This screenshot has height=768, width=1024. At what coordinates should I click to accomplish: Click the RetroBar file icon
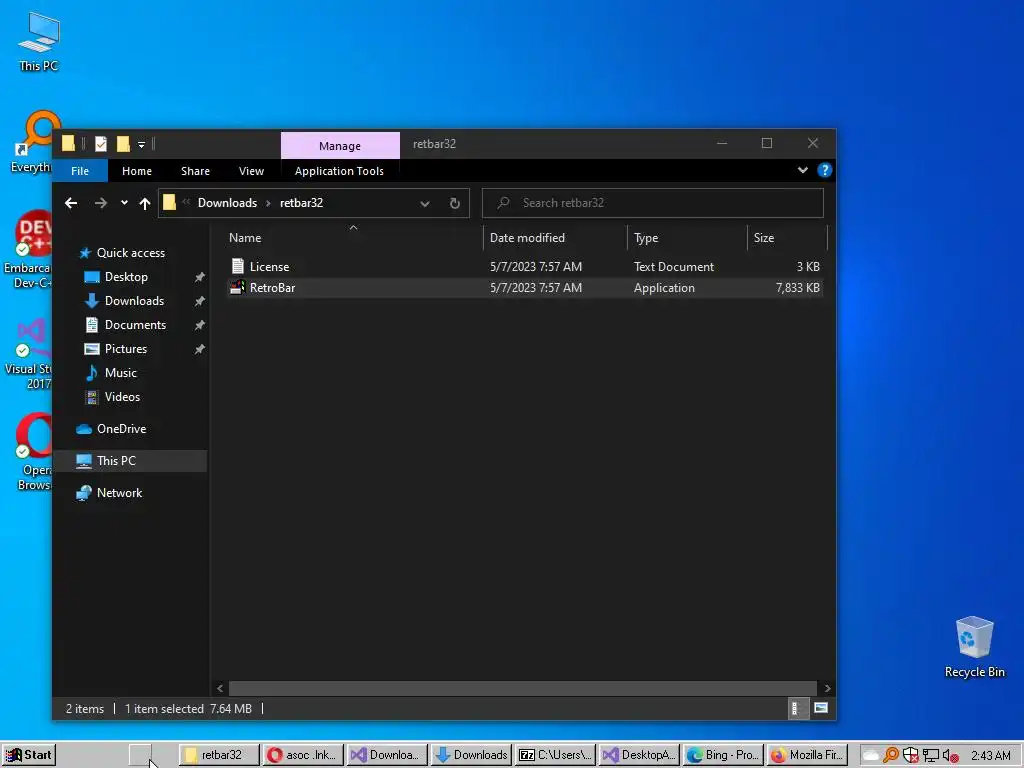pos(238,288)
